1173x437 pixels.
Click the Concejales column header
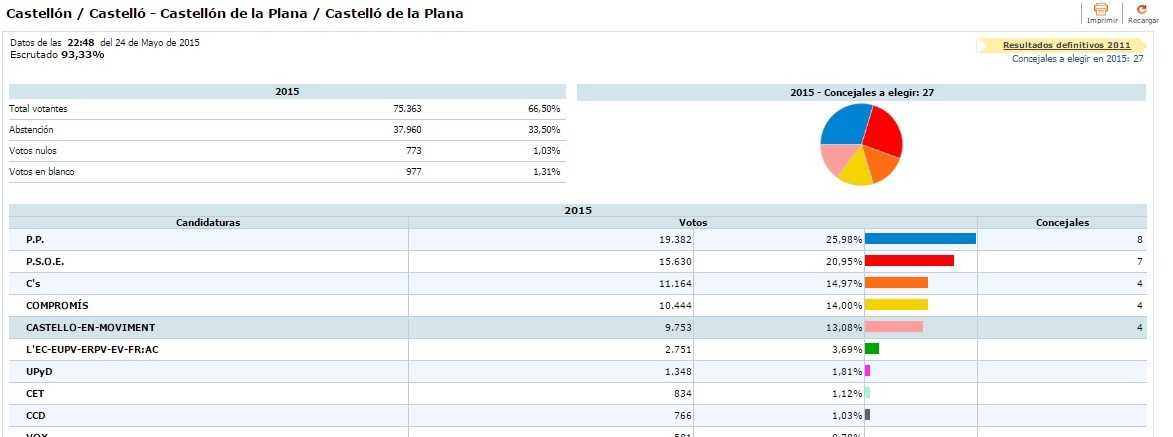(x=1062, y=222)
